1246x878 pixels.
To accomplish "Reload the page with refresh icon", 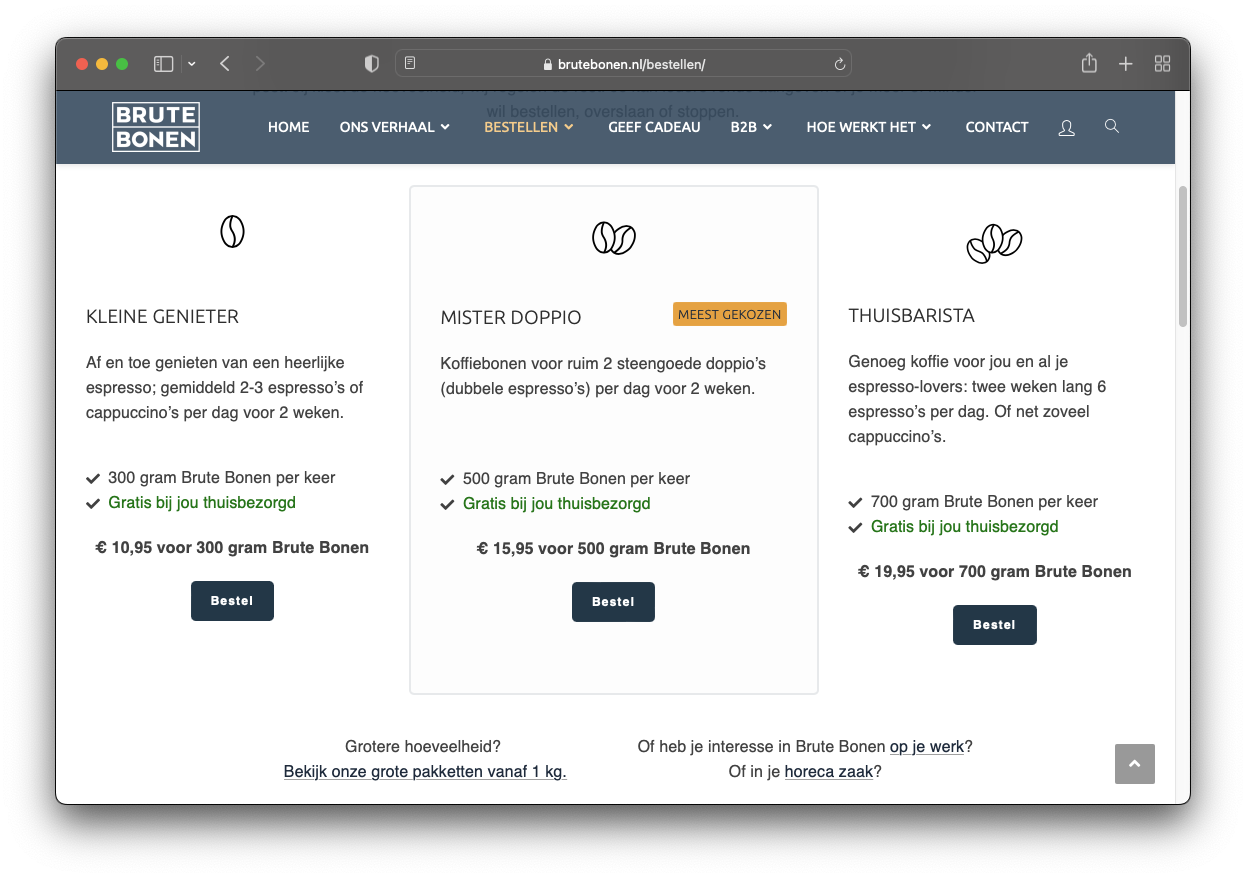I will pos(840,64).
